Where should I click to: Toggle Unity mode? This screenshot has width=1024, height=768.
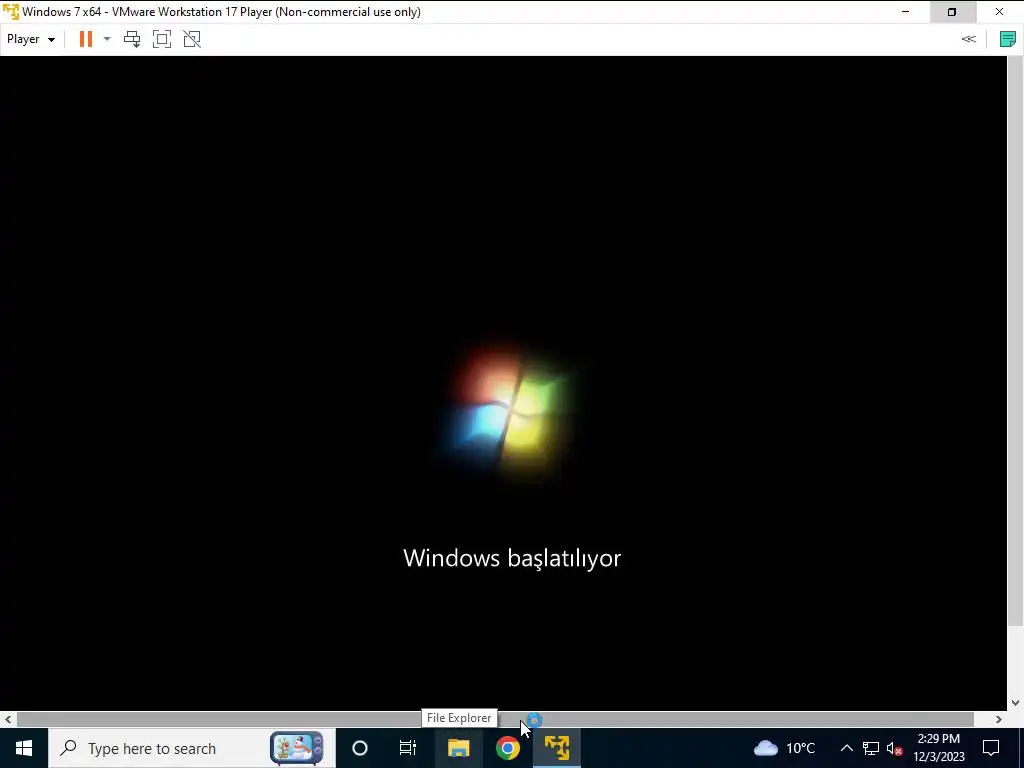tap(192, 39)
